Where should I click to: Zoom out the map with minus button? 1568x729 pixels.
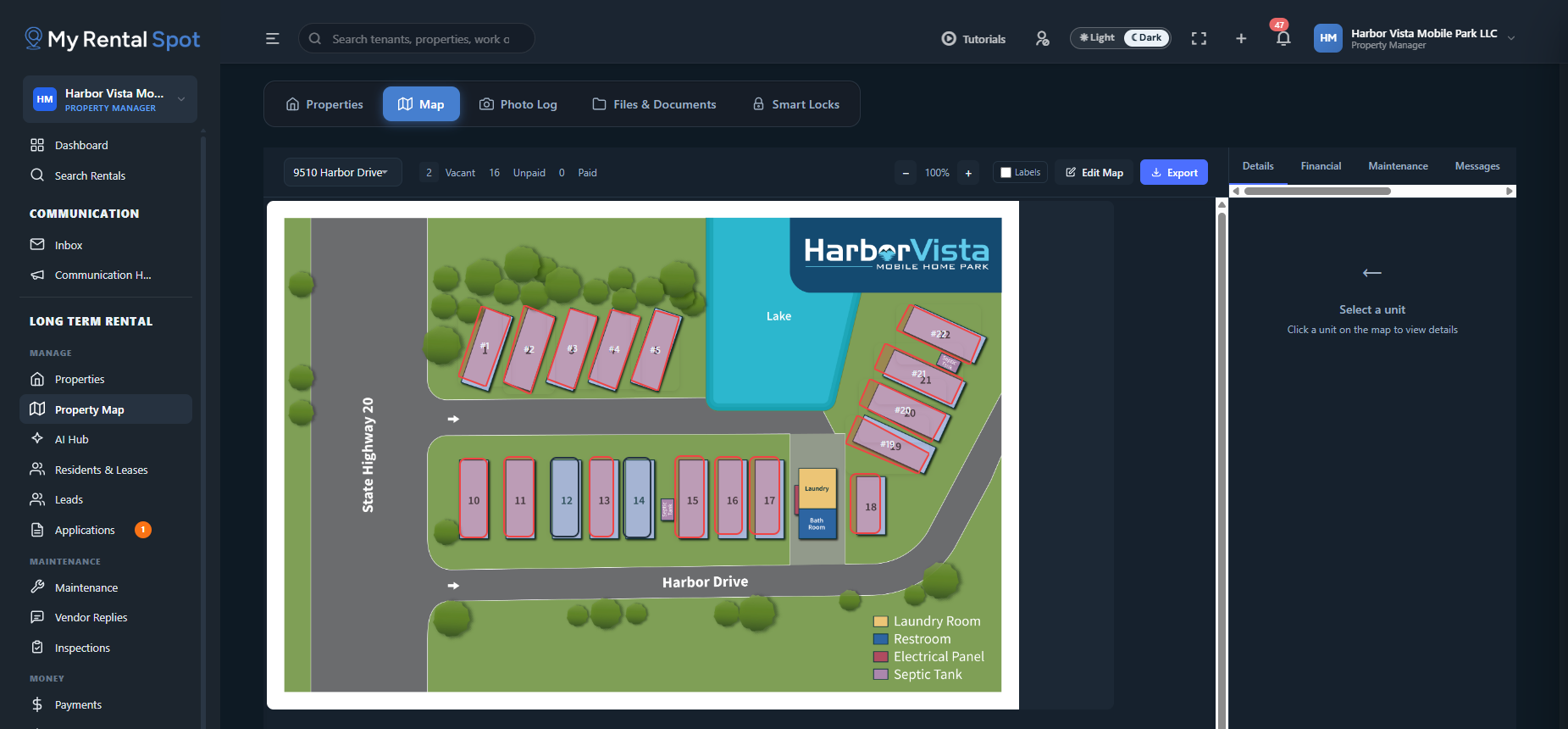click(906, 173)
